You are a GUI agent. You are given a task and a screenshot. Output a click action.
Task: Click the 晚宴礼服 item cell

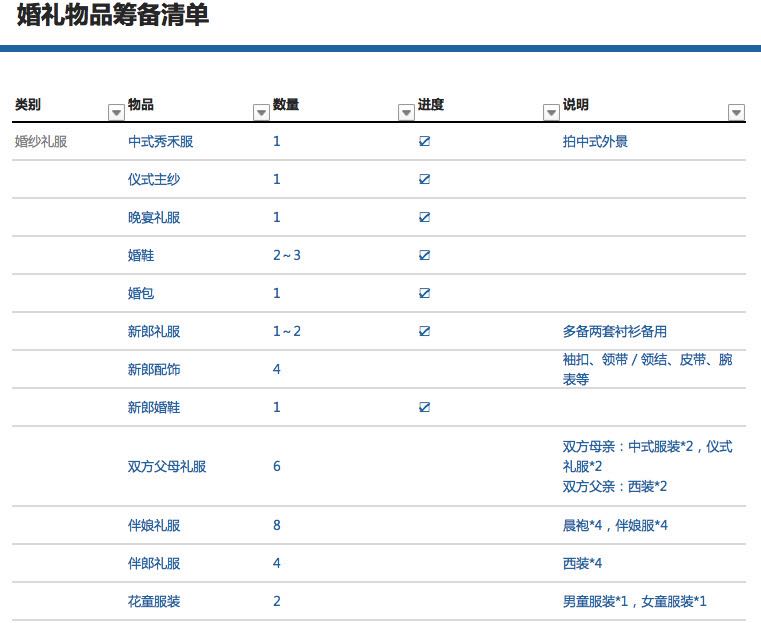[154, 217]
